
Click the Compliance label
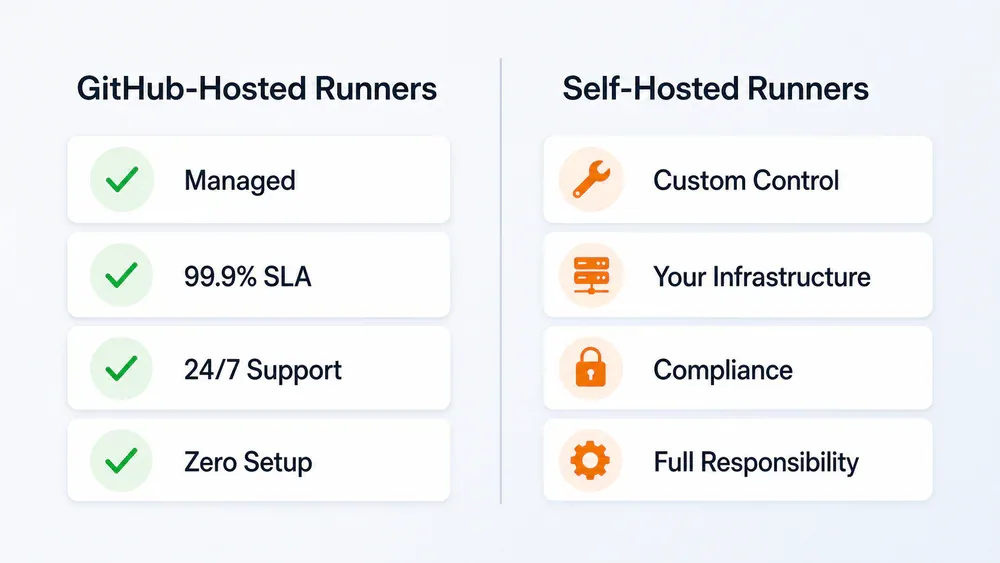pos(723,370)
